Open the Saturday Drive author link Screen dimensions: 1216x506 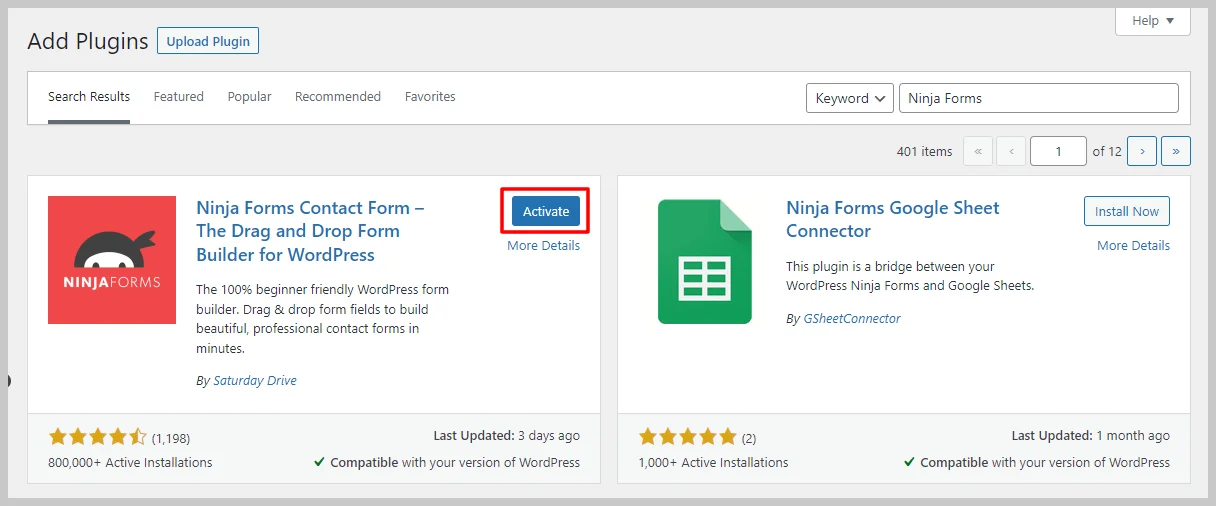pyautogui.click(x=254, y=380)
